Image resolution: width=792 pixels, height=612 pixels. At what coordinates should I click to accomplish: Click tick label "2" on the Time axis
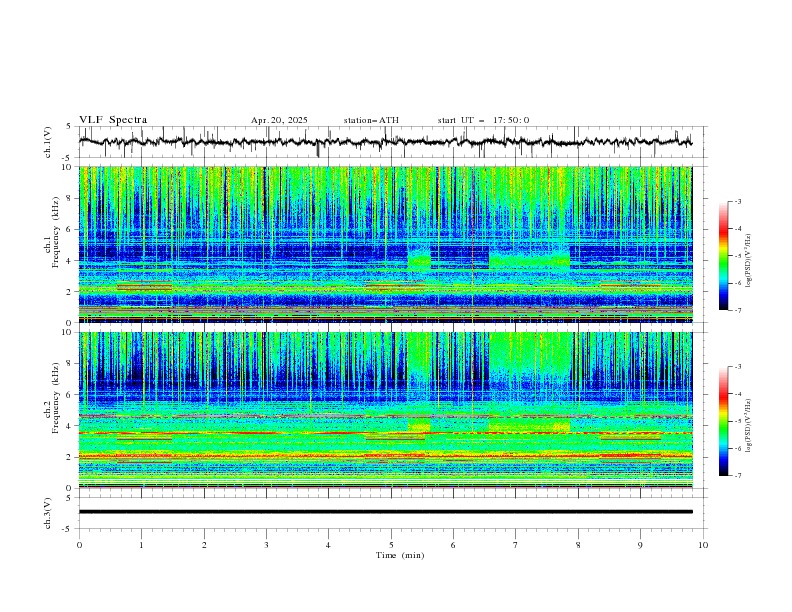204,545
